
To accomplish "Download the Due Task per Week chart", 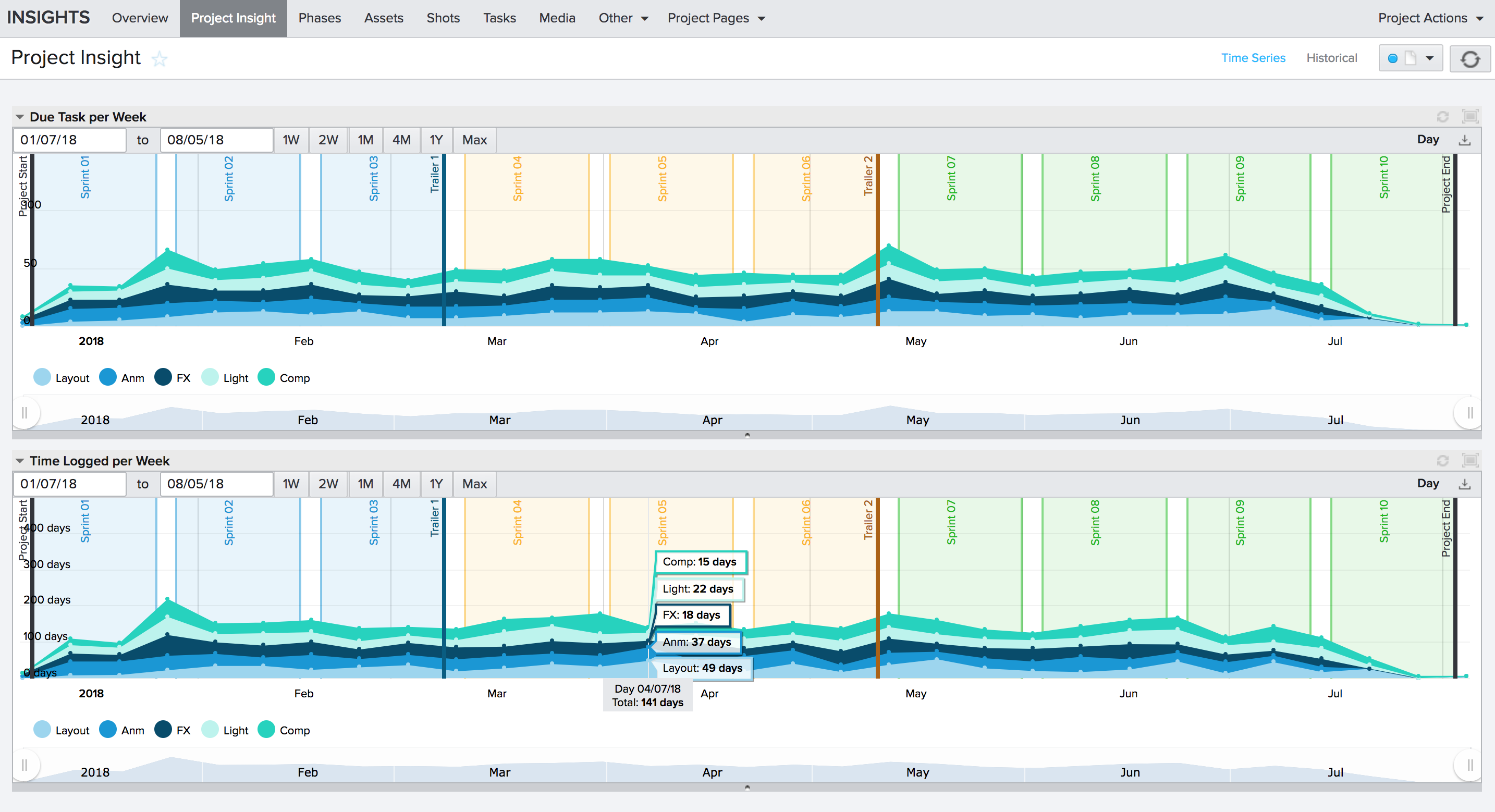I will (x=1464, y=140).
